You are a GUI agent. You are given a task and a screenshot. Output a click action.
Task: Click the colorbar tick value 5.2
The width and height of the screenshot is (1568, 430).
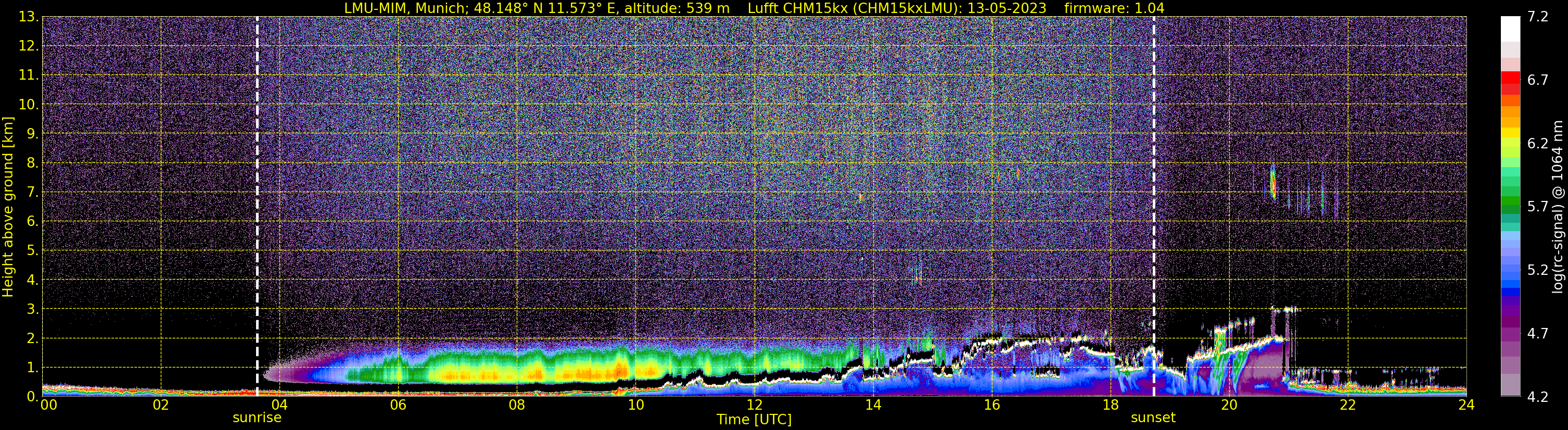pos(1538,270)
